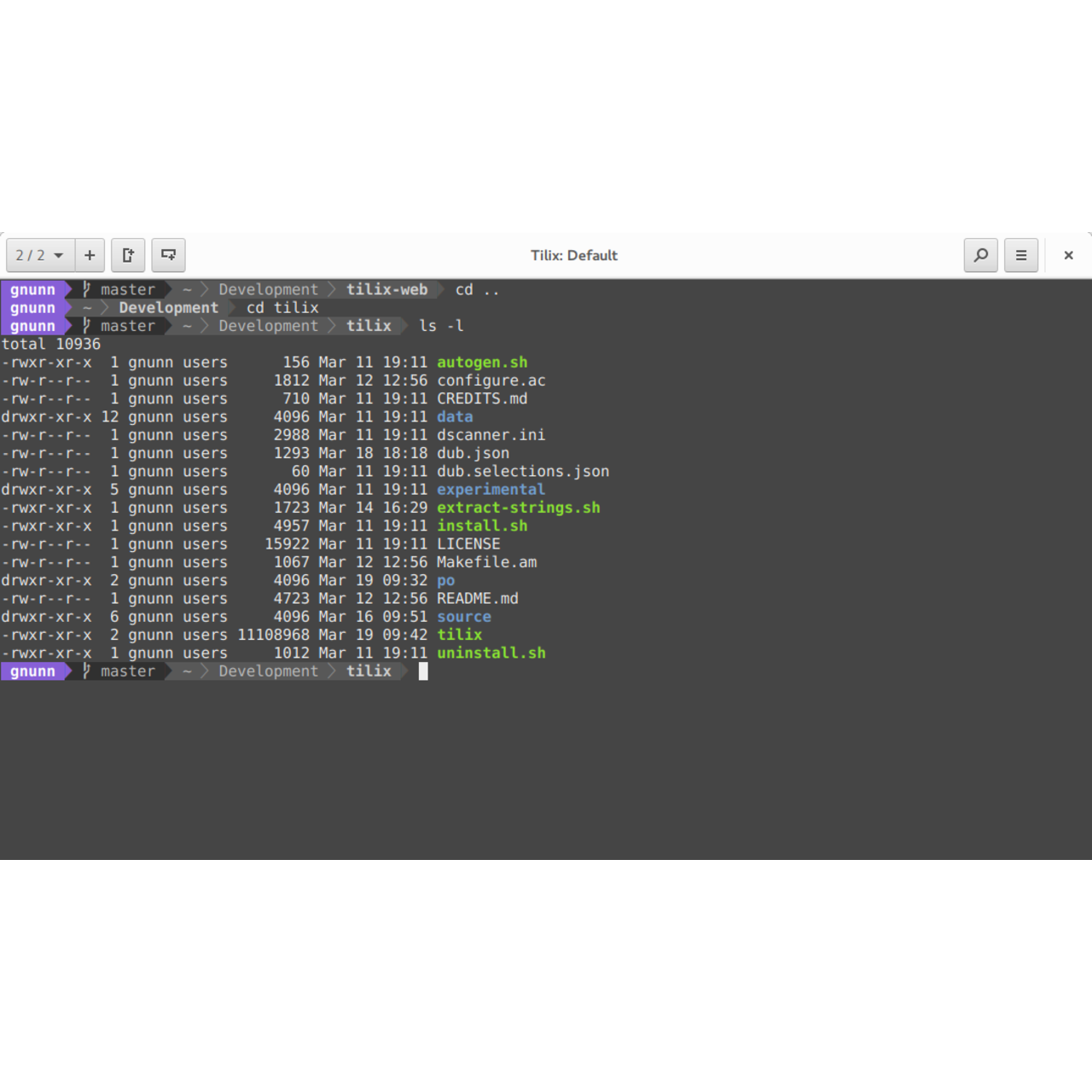The height and width of the screenshot is (1092, 1092).
Task: Open the 2/2 session switcher dropdown
Action: coord(40,255)
